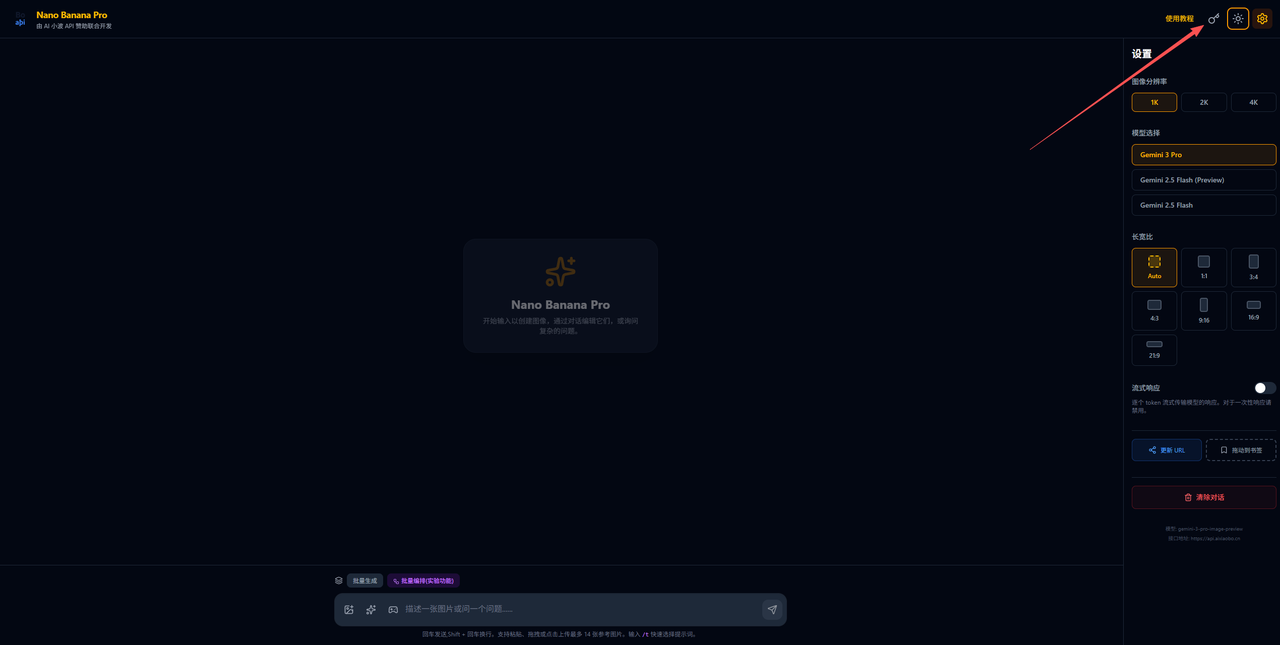Open the 使用教程 tutorial link
This screenshot has width=1280, height=645.
pos(1179,19)
